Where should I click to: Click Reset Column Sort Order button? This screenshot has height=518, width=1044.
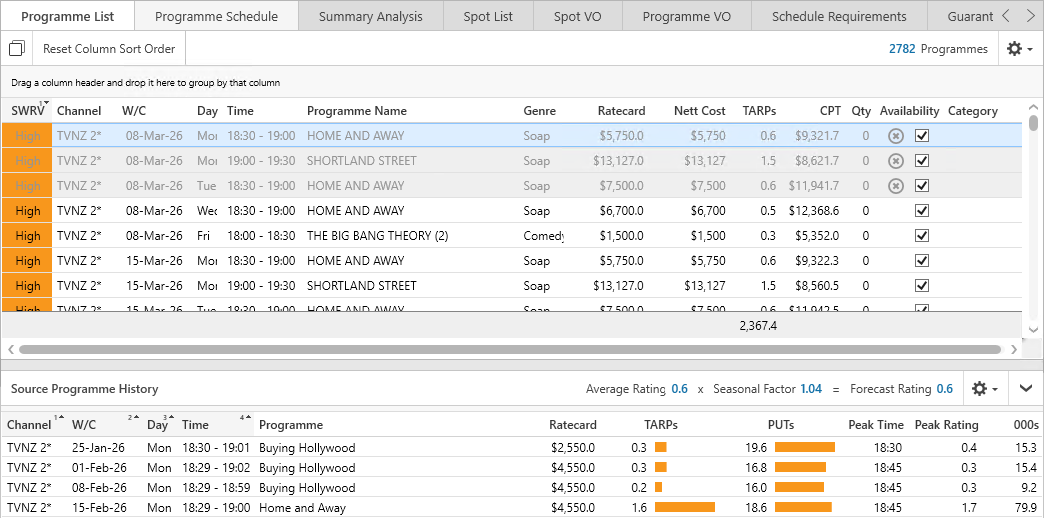click(109, 49)
